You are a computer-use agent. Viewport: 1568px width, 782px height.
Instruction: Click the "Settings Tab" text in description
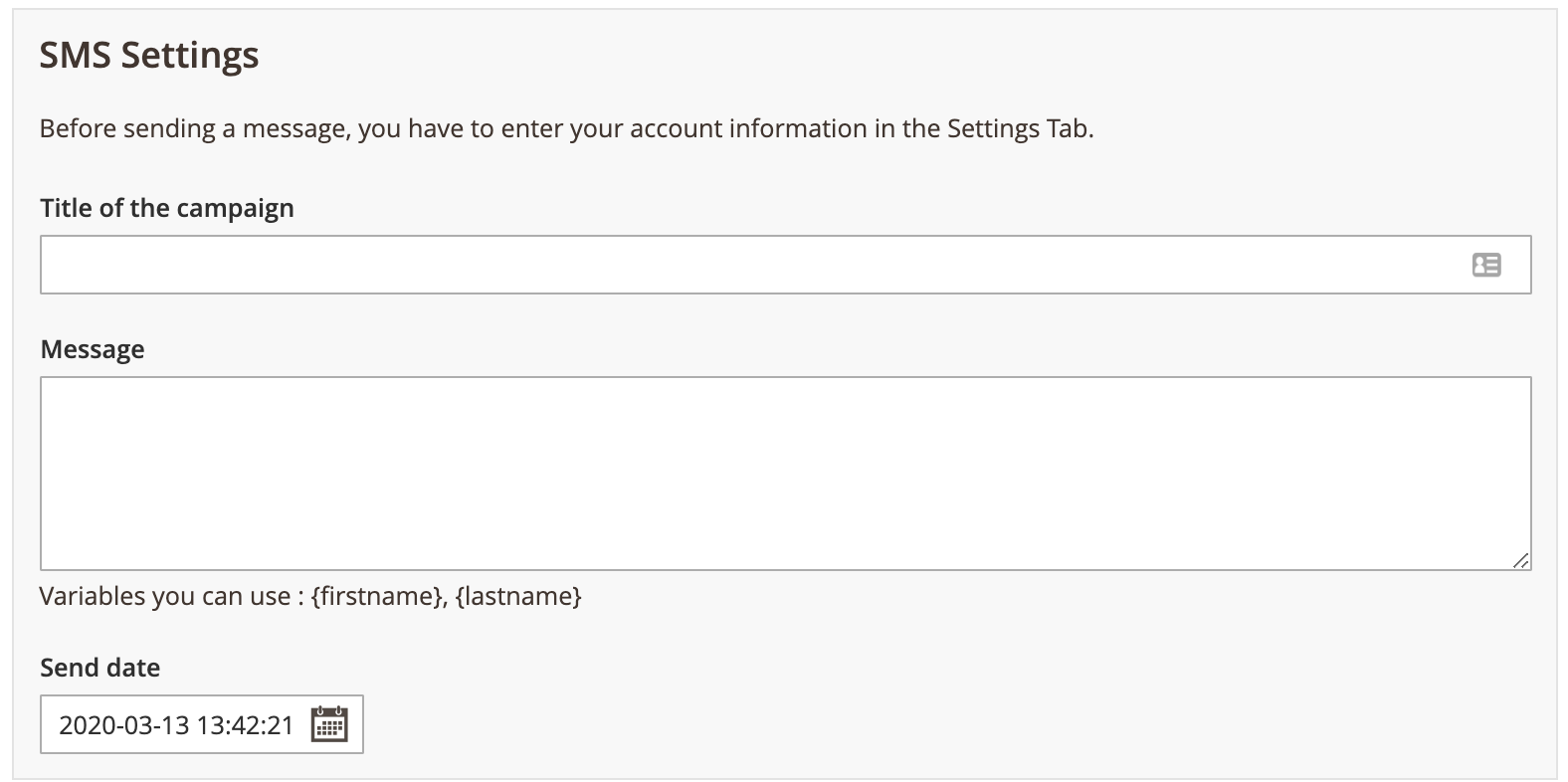[x=1019, y=128]
